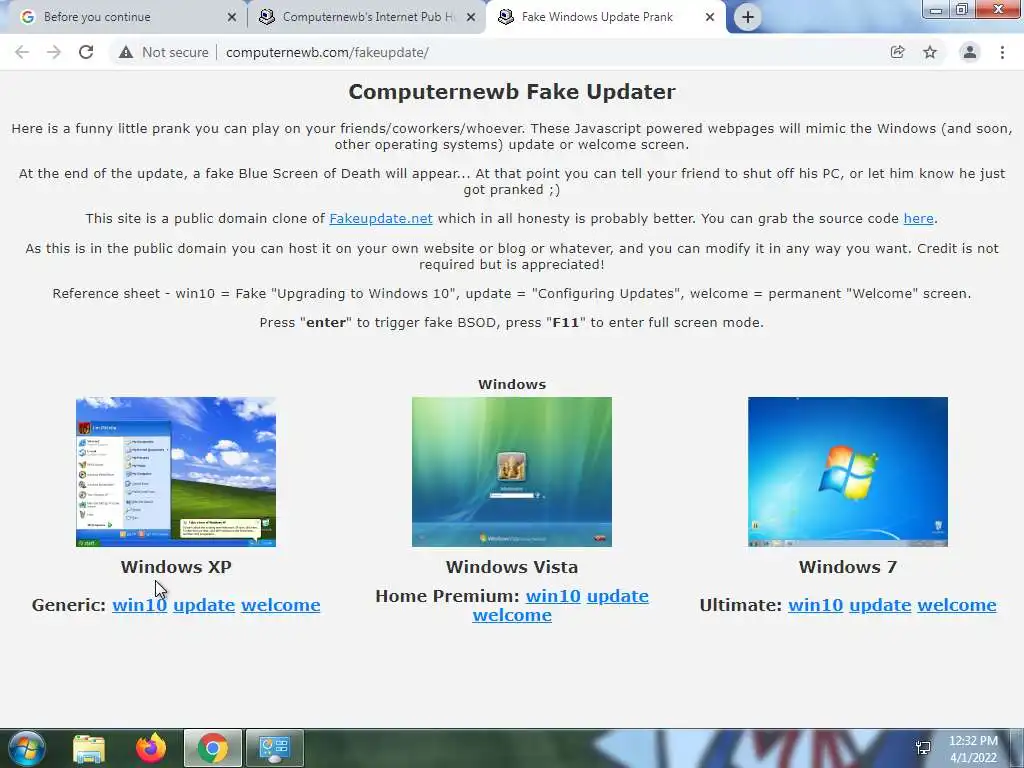1024x768 pixels.
Task: Click the browser forward arrow
Action: coord(54,52)
